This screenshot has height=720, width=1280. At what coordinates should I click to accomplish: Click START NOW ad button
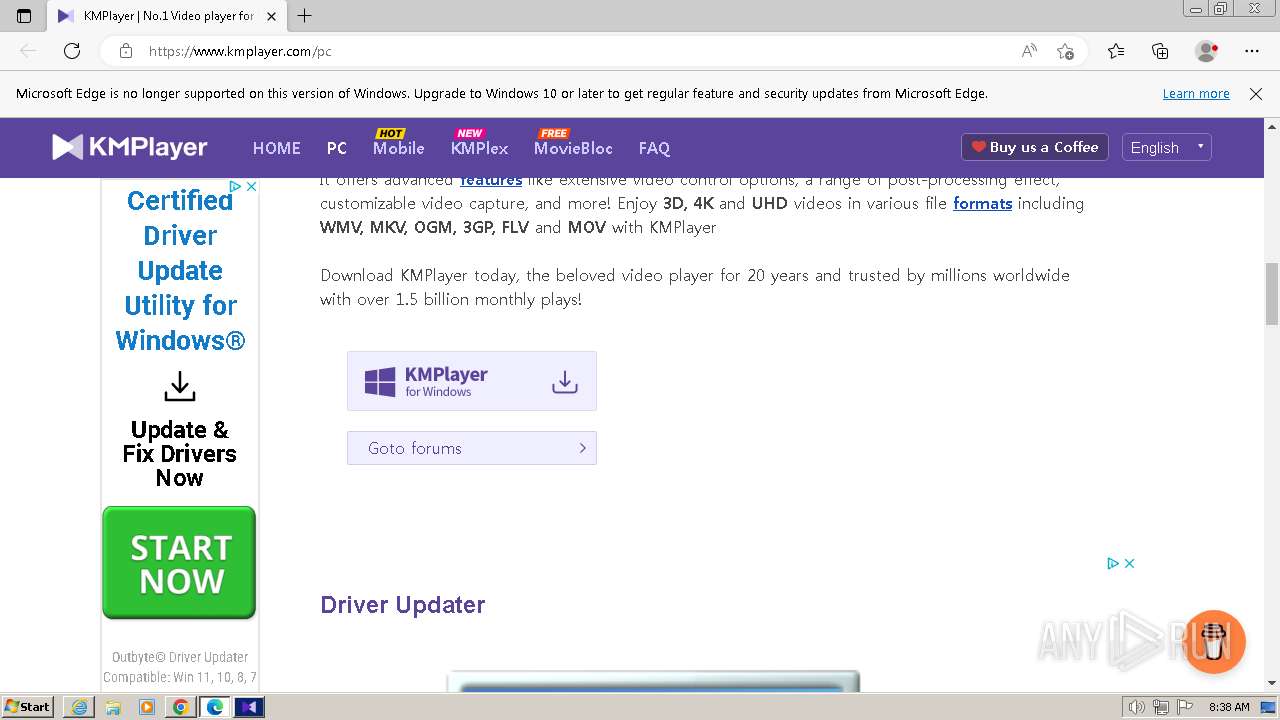click(179, 562)
